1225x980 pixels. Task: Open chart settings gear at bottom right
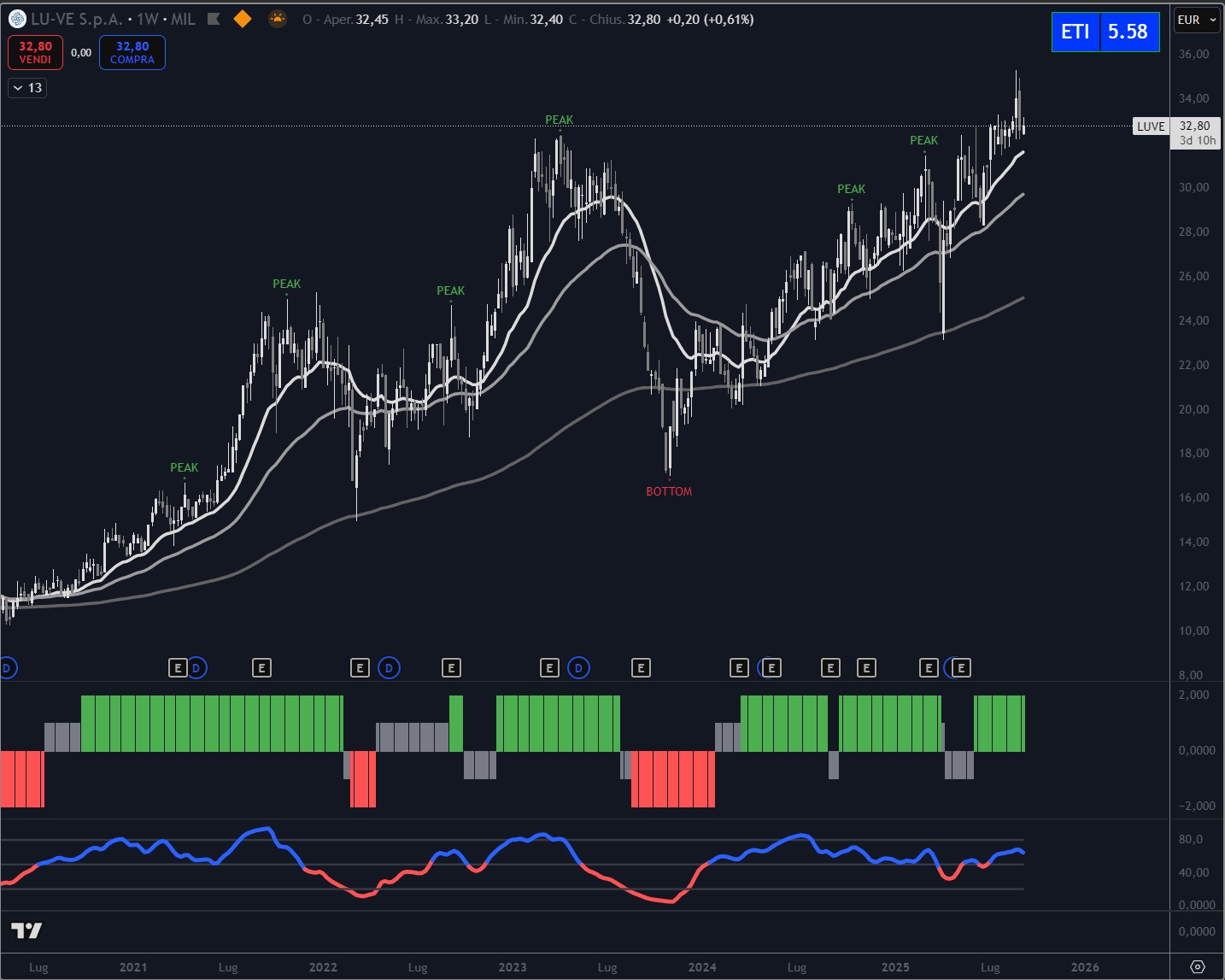pos(1197,966)
